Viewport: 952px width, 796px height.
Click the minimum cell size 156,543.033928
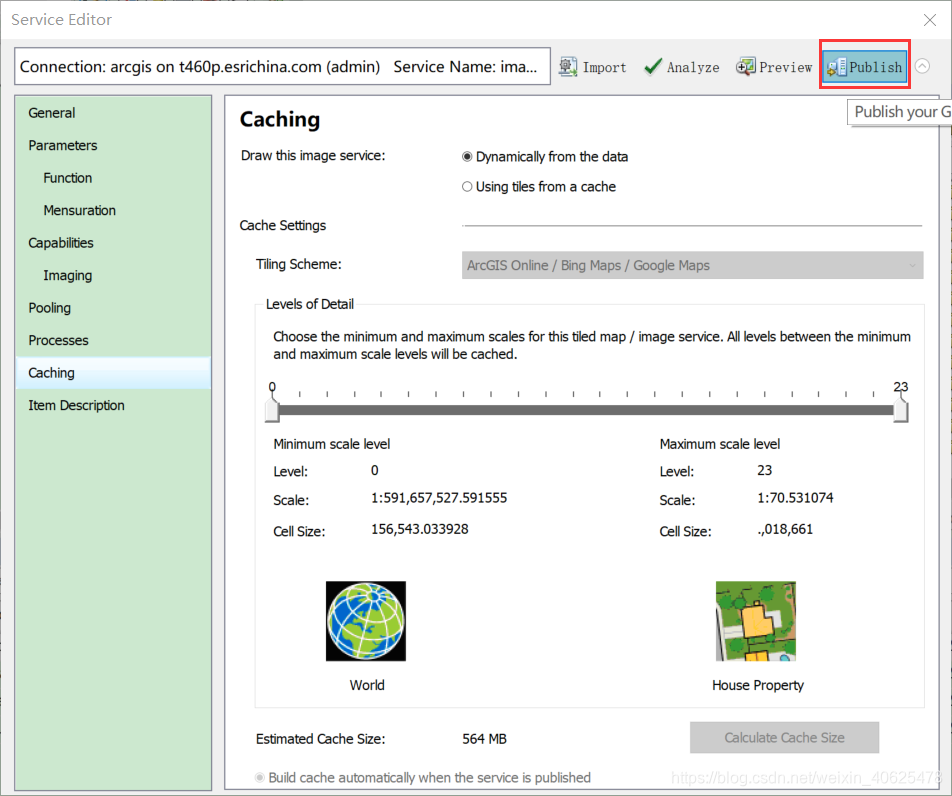point(420,529)
